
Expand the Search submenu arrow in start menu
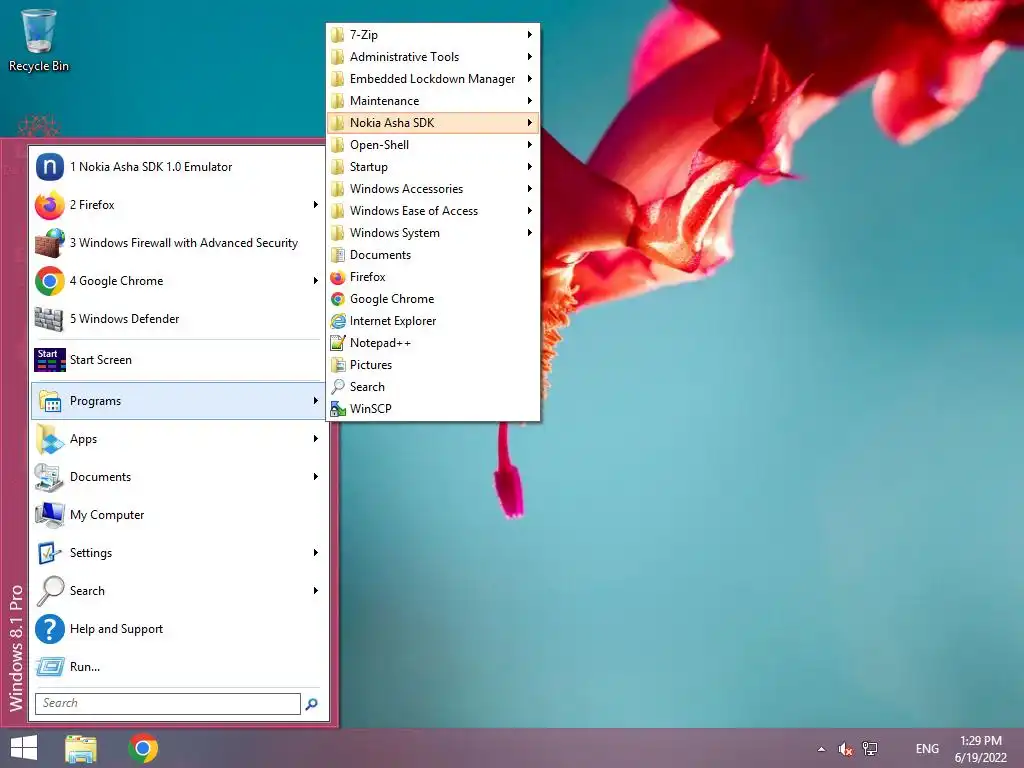pyautogui.click(x=315, y=590)
